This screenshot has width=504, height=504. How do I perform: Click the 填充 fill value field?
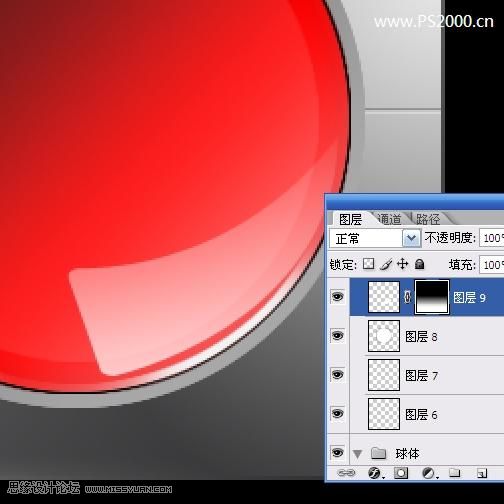pyautogui.click(x=492, y=265)
